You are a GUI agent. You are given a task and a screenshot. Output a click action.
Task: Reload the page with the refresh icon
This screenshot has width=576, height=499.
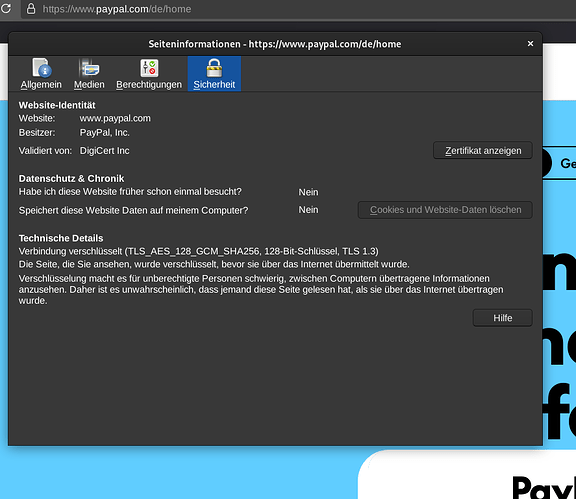6,8
